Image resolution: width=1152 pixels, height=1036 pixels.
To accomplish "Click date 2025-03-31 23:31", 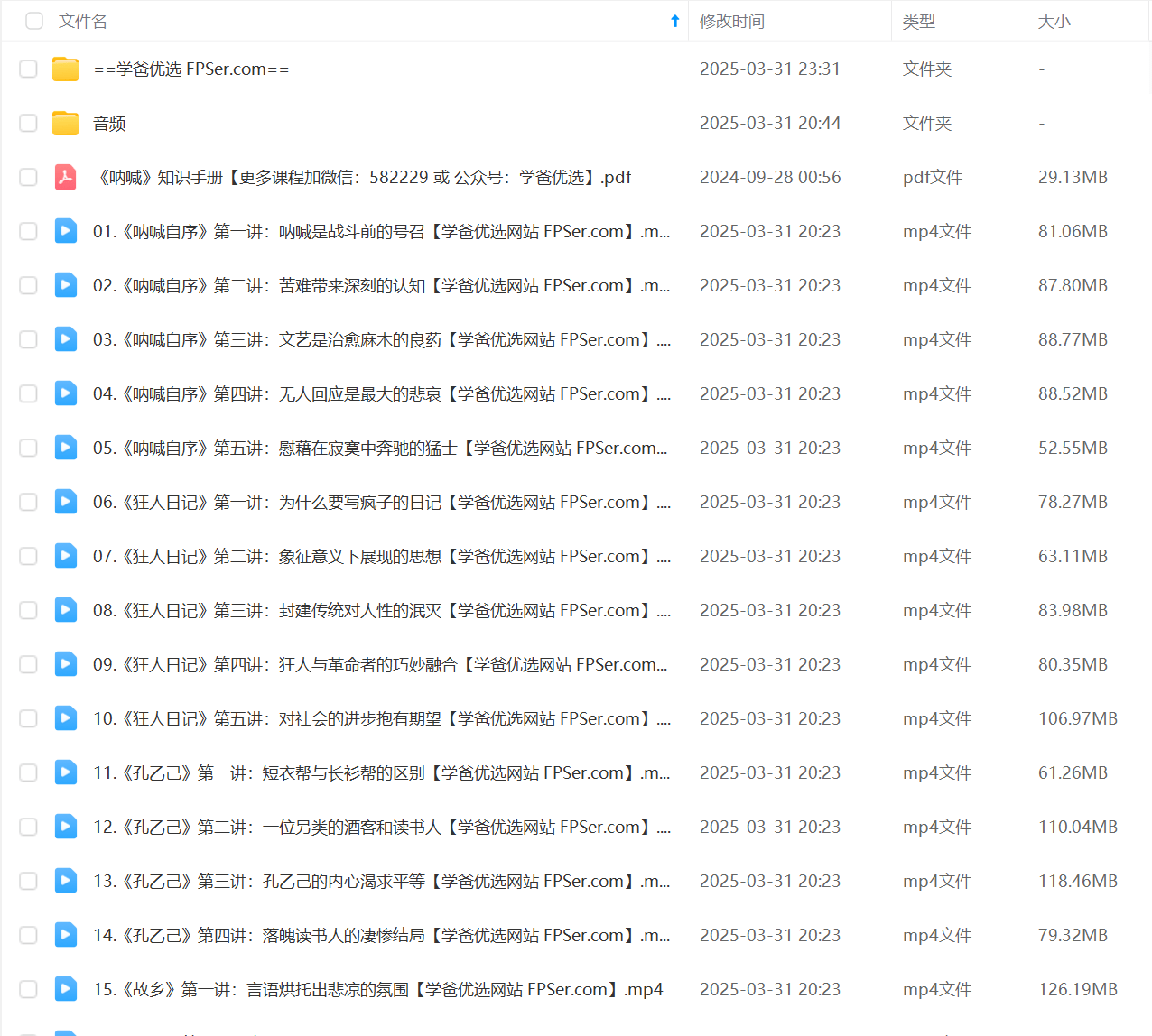I will 770,69.
